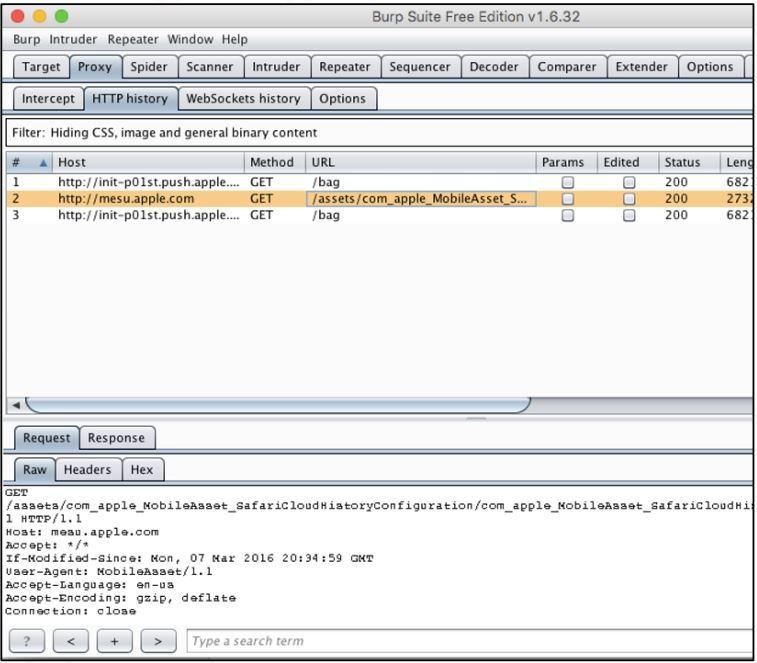Sort by Params column header
Image resolution: width=757 pixels, height=663 pixels.
tap(567, 163)
